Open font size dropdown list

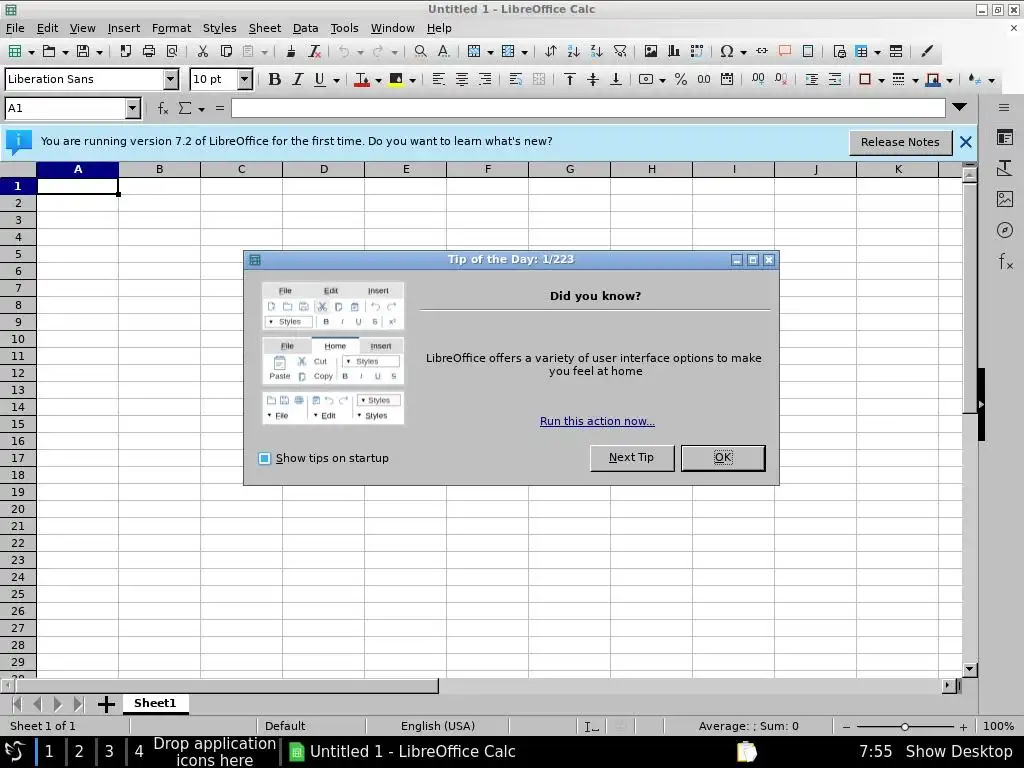[244, 79]
